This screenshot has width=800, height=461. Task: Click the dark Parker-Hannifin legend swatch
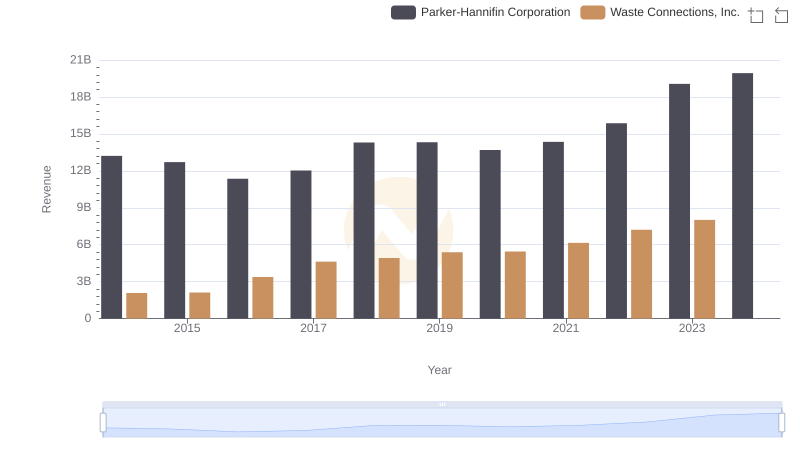(x=403, y=12)
